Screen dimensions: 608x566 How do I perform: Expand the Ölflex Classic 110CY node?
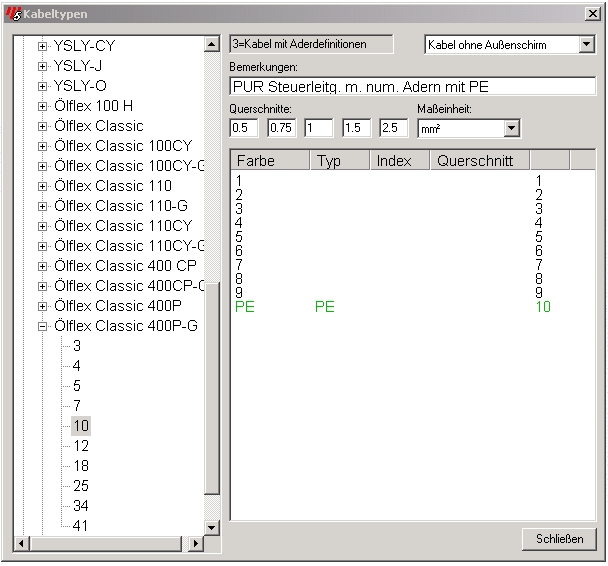[x=42, y=226]
